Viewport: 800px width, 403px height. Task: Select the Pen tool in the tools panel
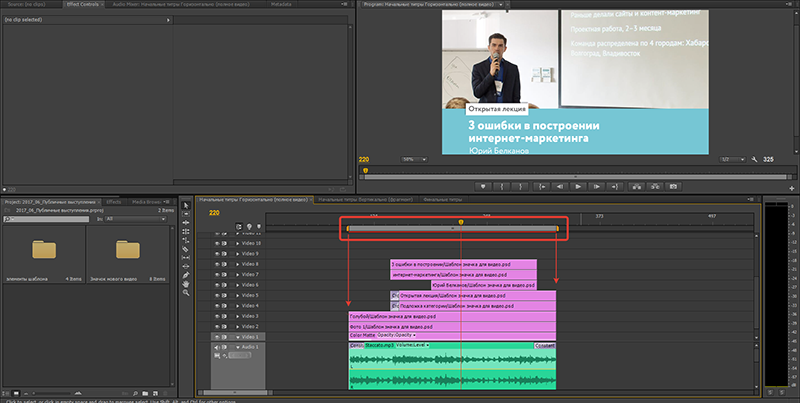(x=186, y=273)
